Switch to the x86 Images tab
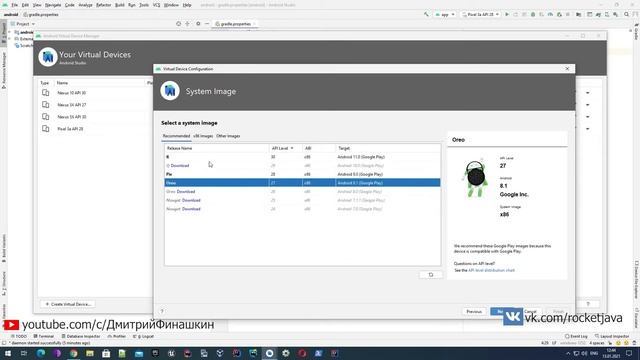The height and width of the screenshot is (360, 640). coord(203,136)
